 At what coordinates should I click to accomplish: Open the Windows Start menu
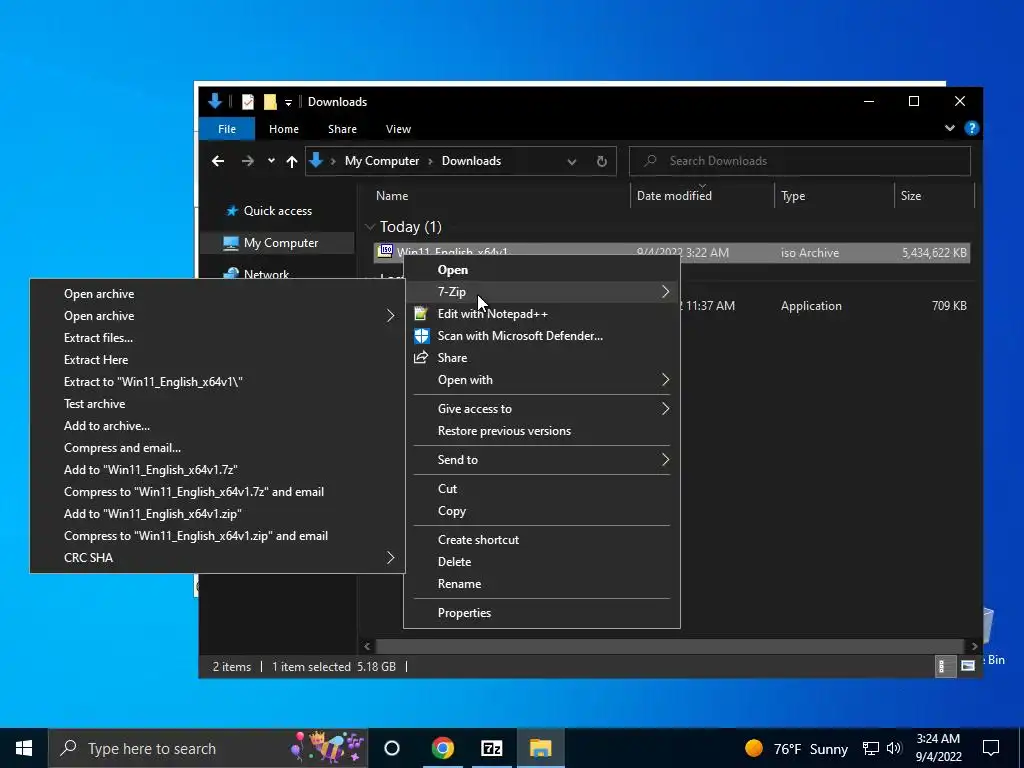point(24,748)
